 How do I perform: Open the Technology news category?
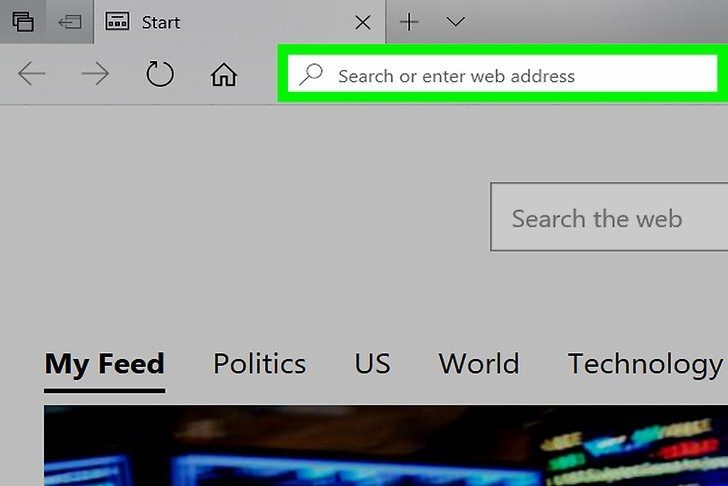click(645, 364)
